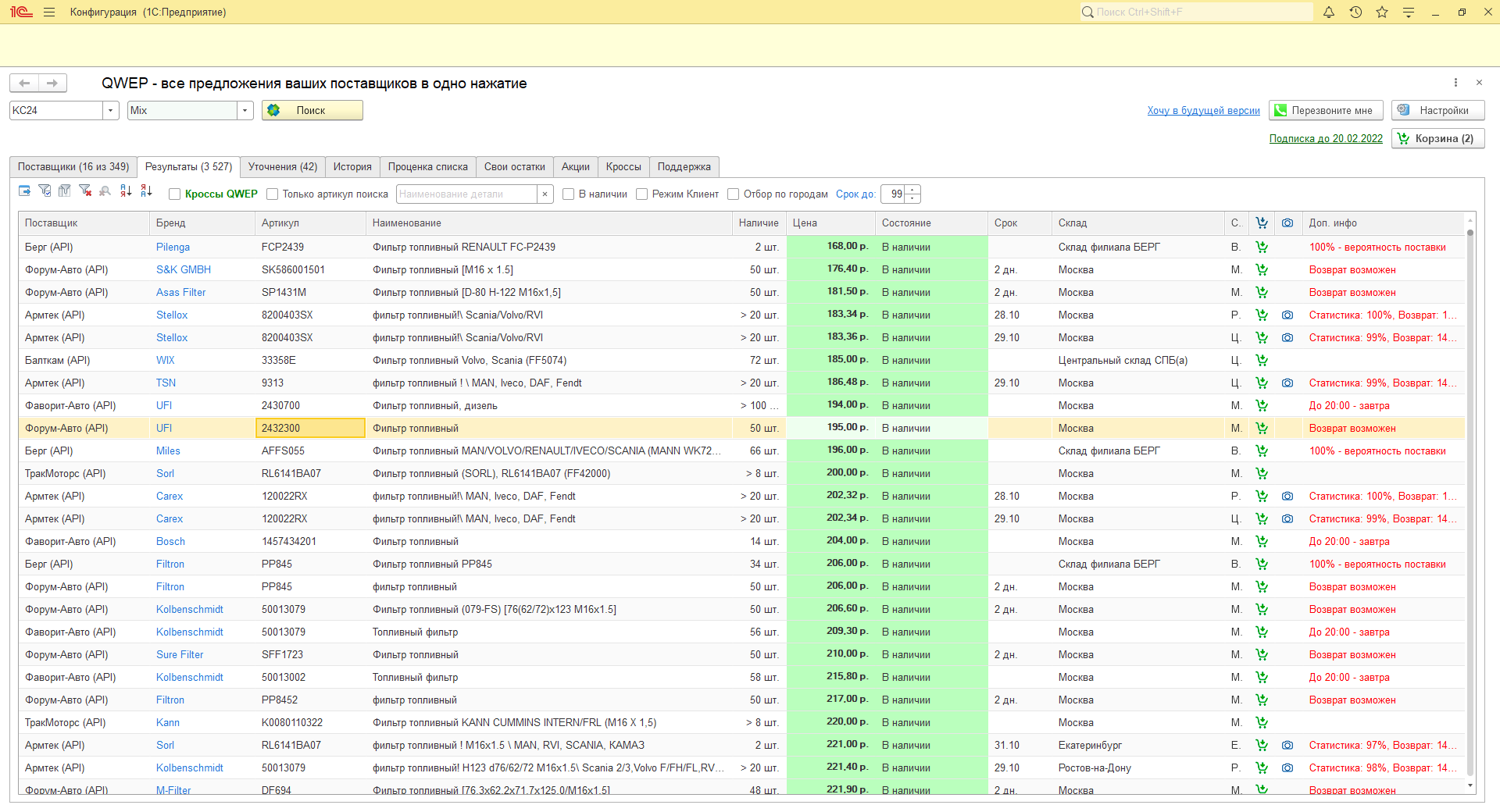The width and height of the screenshot is (1500, 812).
Task: Open photo for Sorl RL6141BA07 Екатеринбург row
Action: 1287,745
